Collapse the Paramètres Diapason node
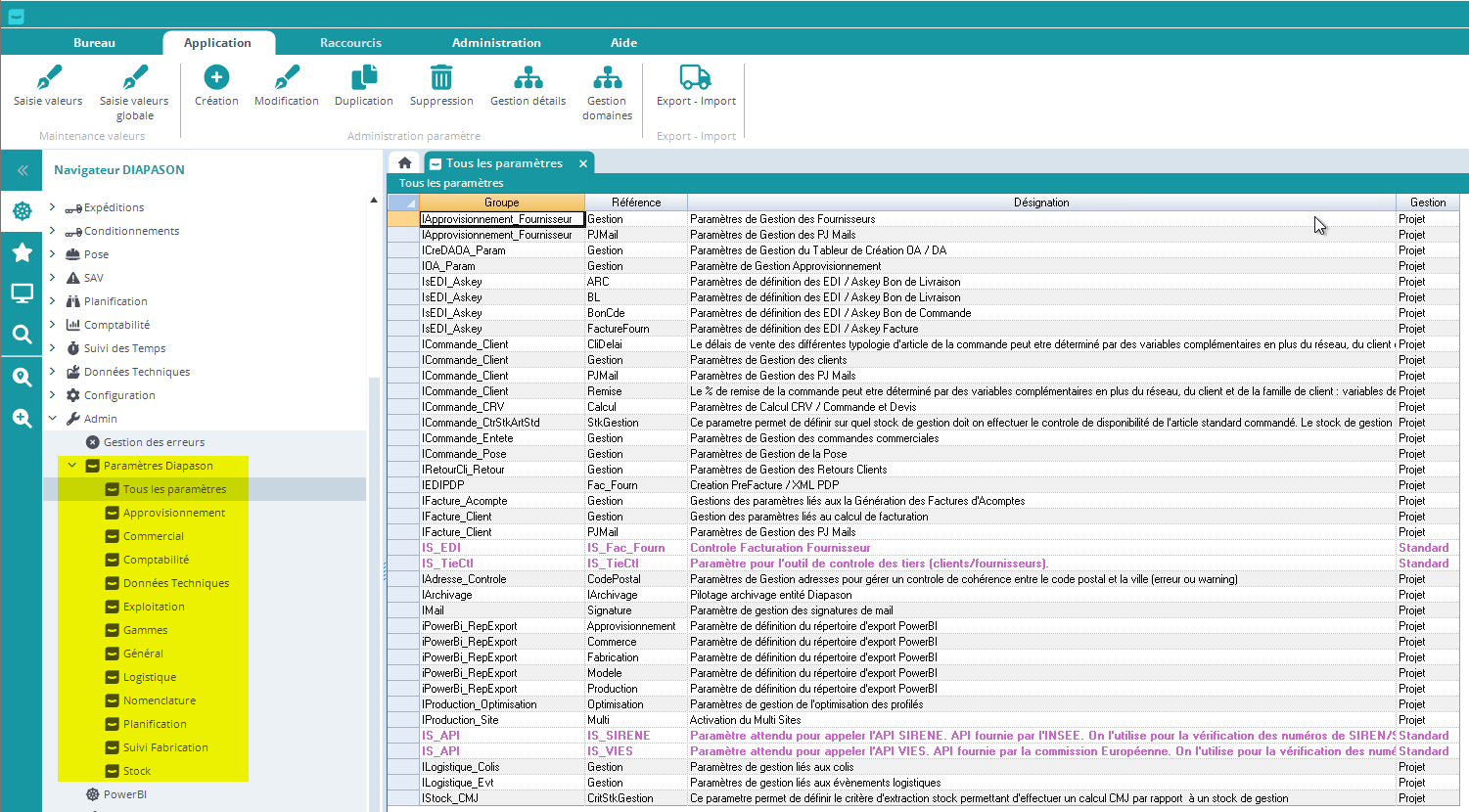1469x812 pixels. point(71,466)
